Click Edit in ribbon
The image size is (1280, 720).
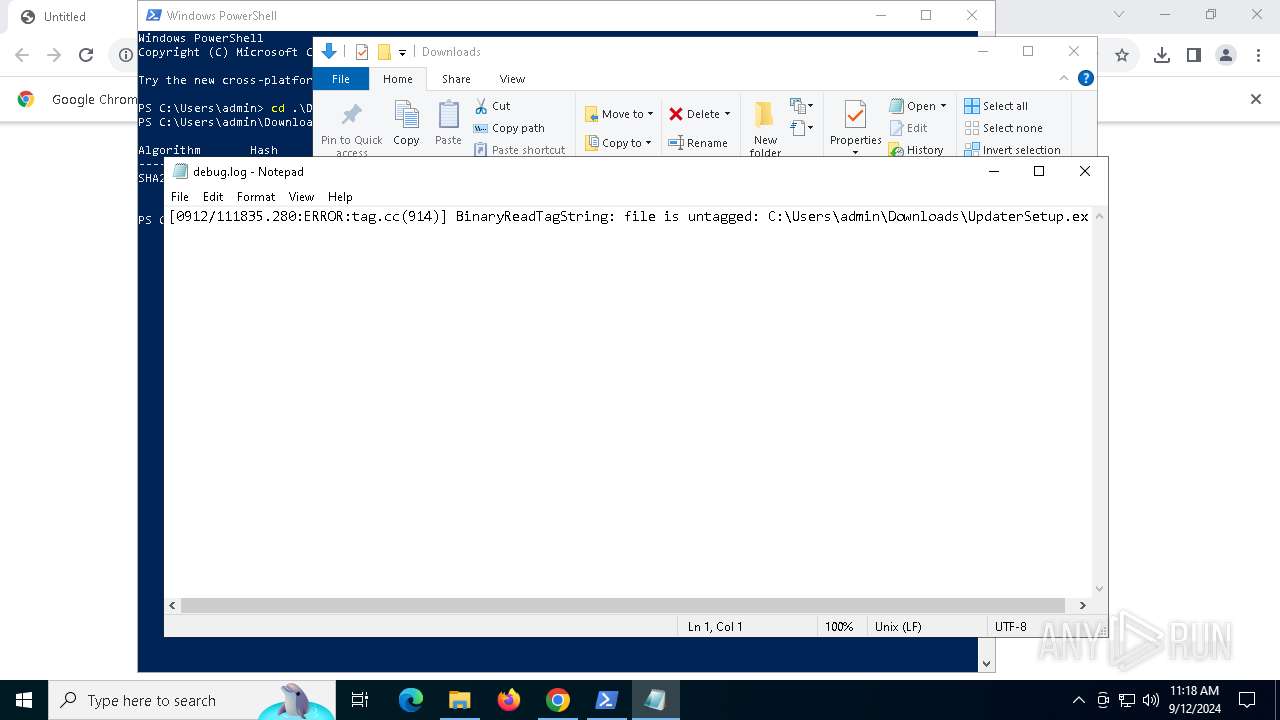pos(908,128)
